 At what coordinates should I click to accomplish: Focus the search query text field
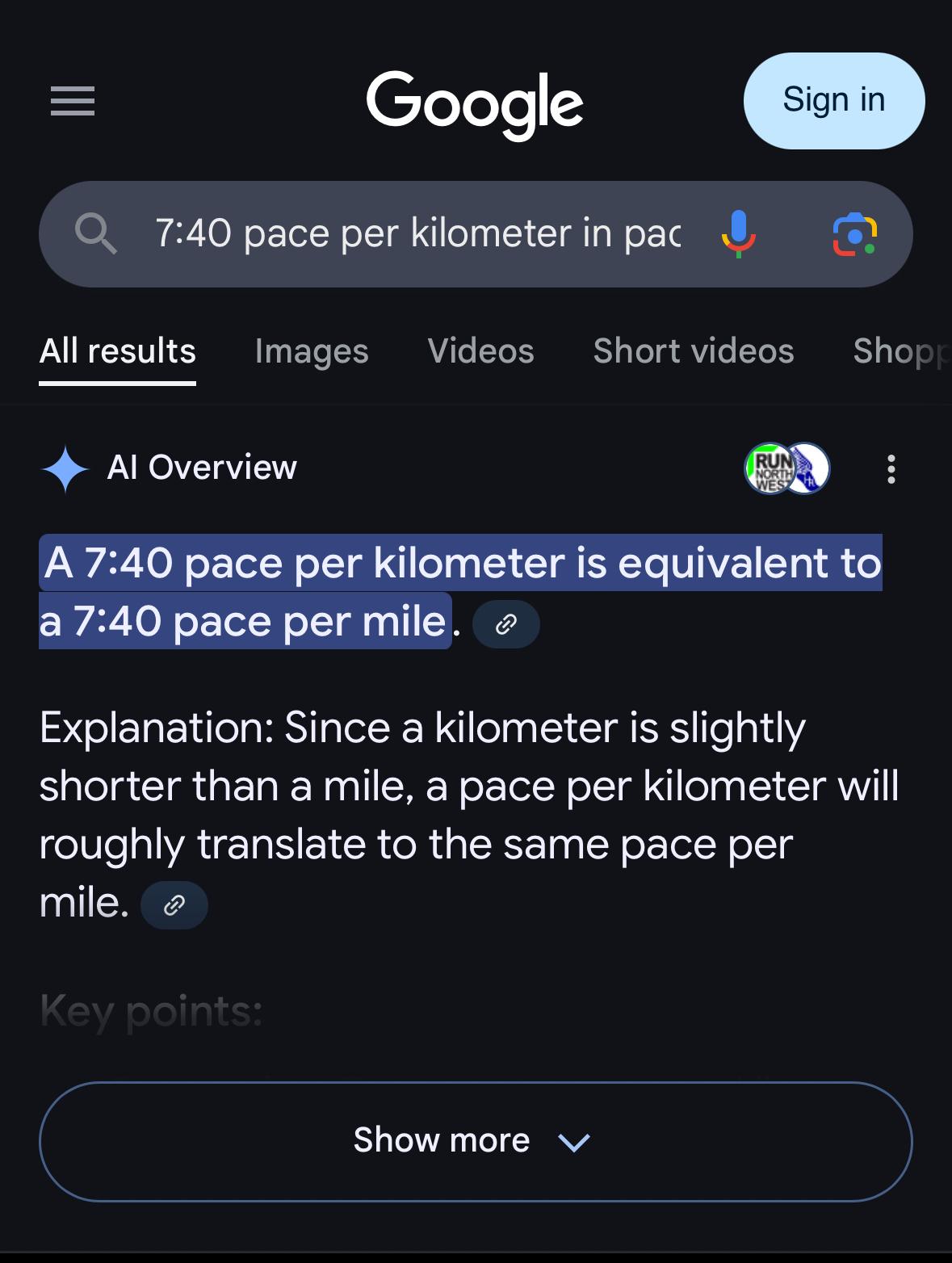[x=417, y=234]
